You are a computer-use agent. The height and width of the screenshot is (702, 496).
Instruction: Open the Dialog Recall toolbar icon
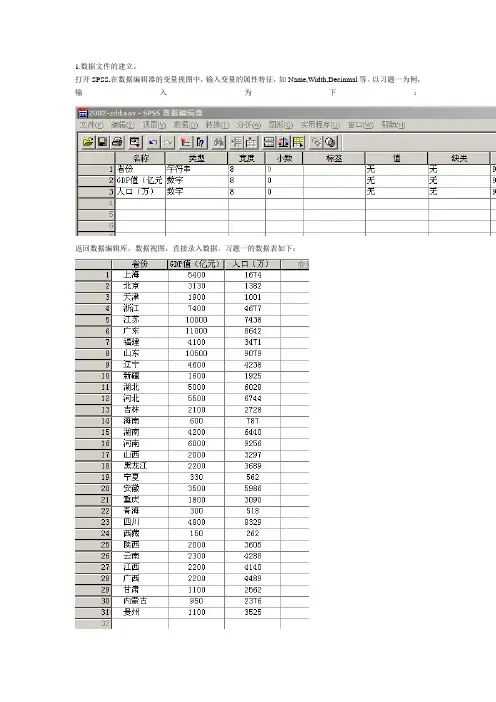[134, 142]
